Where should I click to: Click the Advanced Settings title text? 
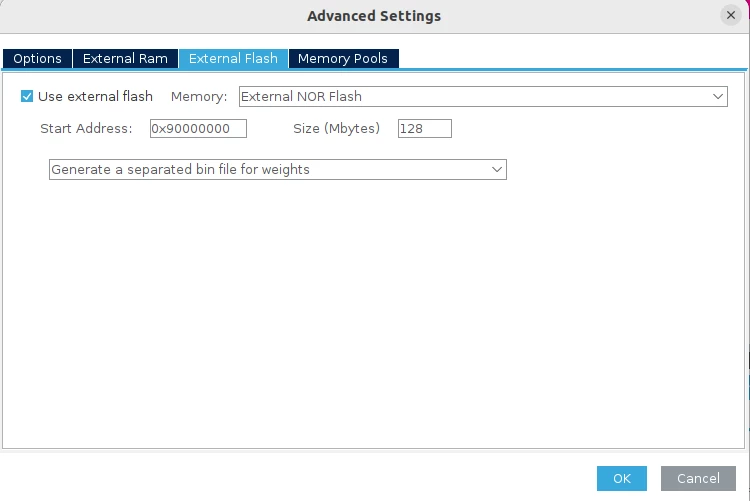coord(374,16)
